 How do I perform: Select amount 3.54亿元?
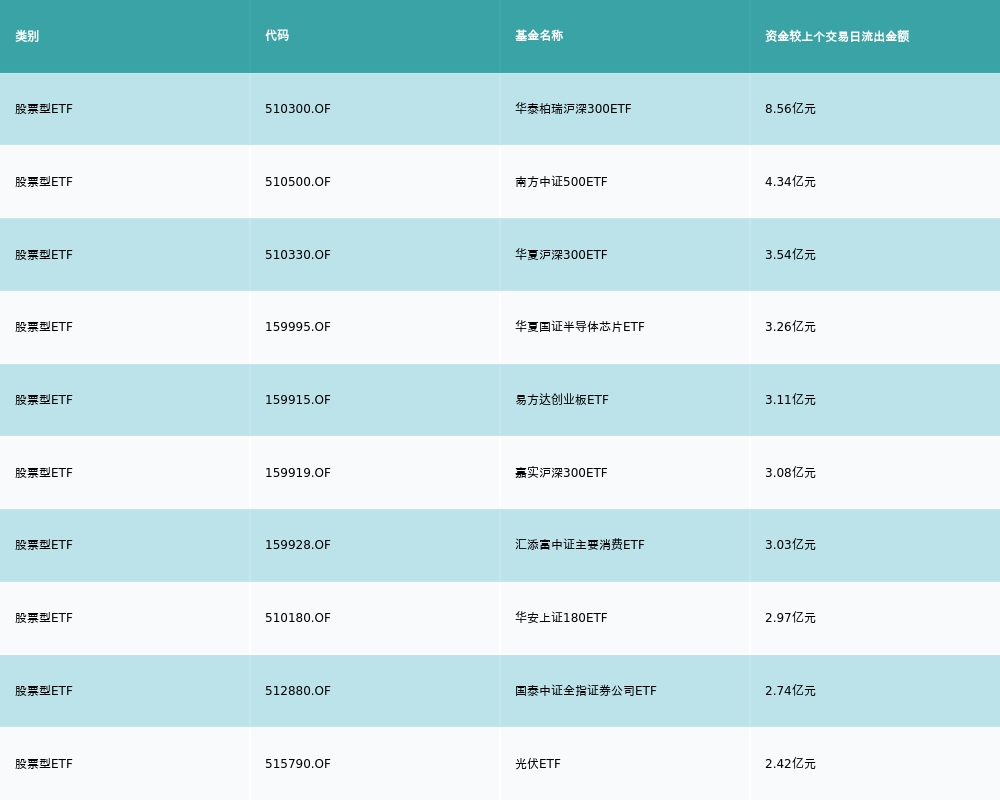[x=790, y=255]
